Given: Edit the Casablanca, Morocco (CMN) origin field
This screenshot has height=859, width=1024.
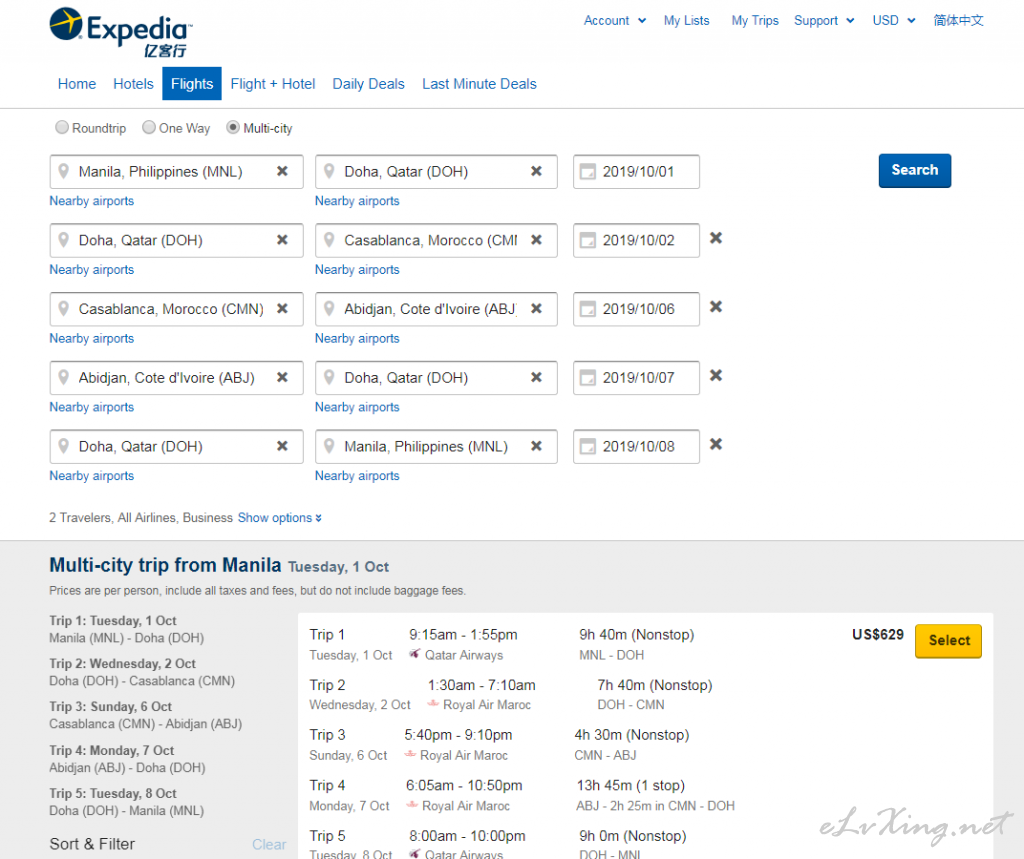Looking at the screenshot, I should (x=176, y=309).
